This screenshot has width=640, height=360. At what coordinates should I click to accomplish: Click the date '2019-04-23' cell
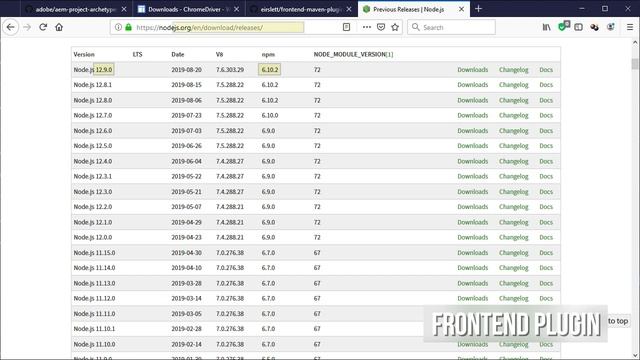187,237
